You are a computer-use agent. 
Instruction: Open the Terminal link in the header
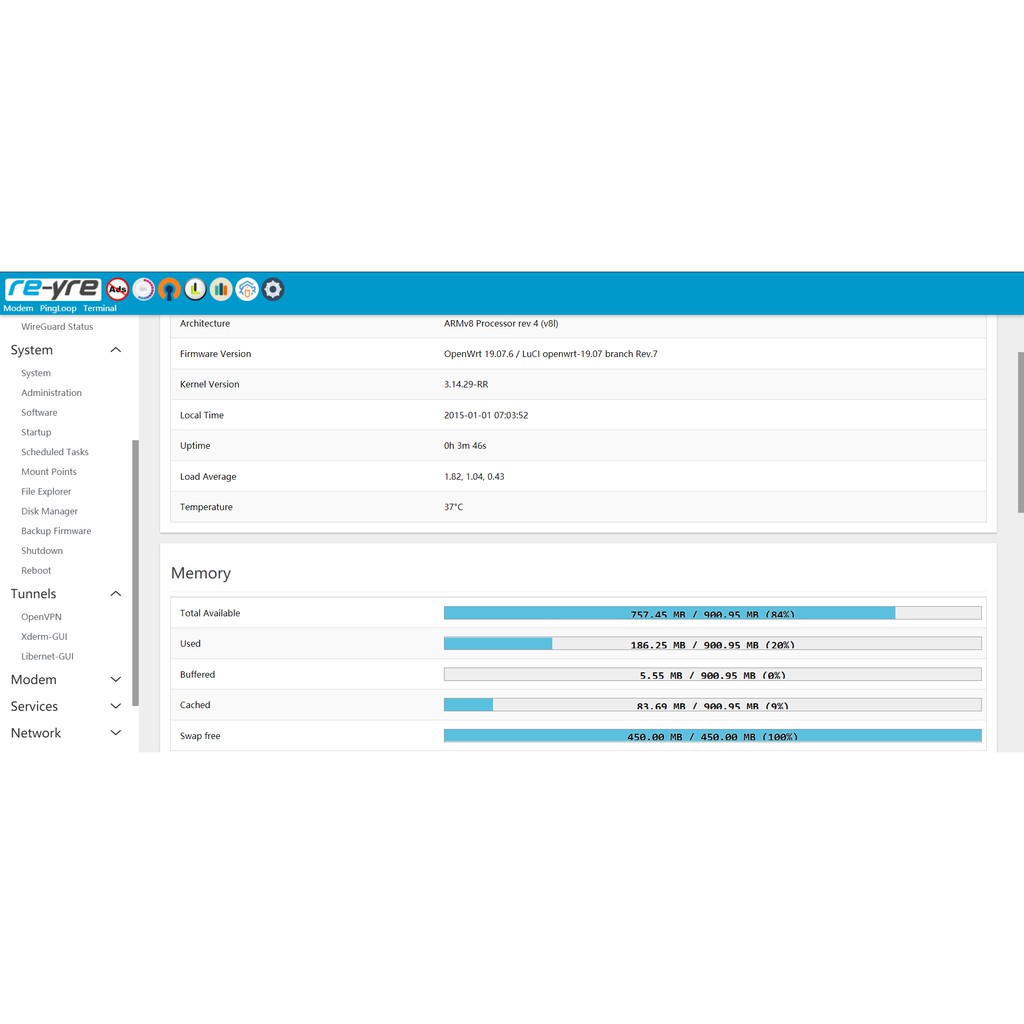pyautogui.click(x=100, y=308)
